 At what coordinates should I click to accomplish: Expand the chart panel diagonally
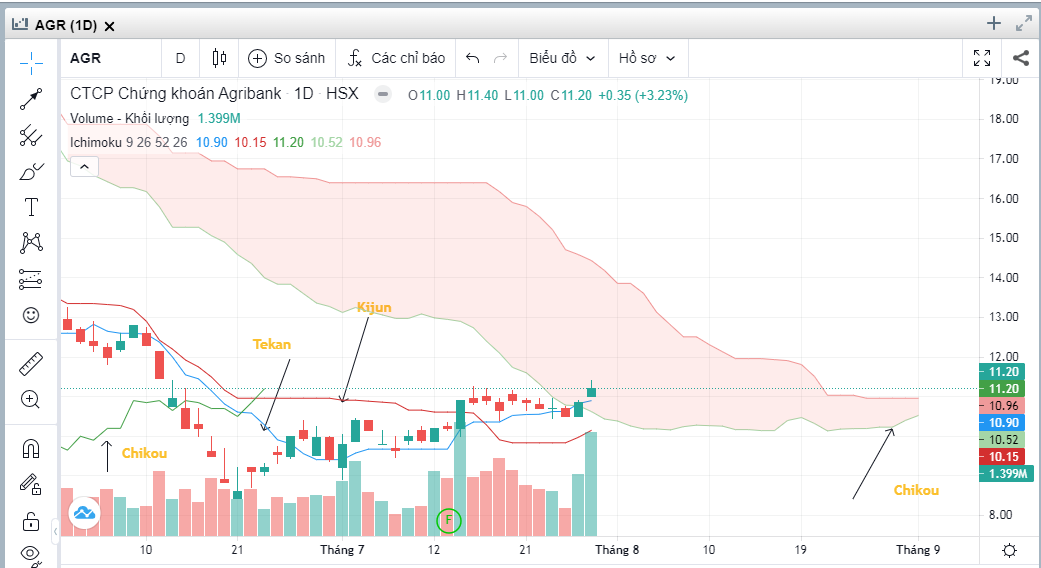[1024, 24]
